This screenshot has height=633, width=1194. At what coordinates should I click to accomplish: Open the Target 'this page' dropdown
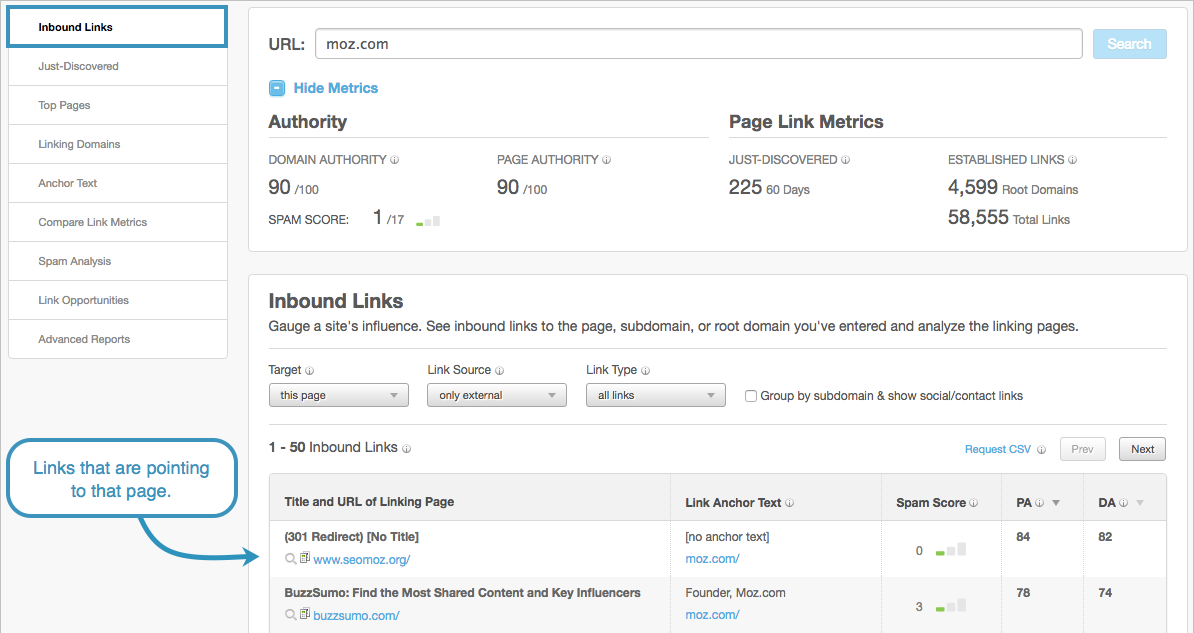339,395
